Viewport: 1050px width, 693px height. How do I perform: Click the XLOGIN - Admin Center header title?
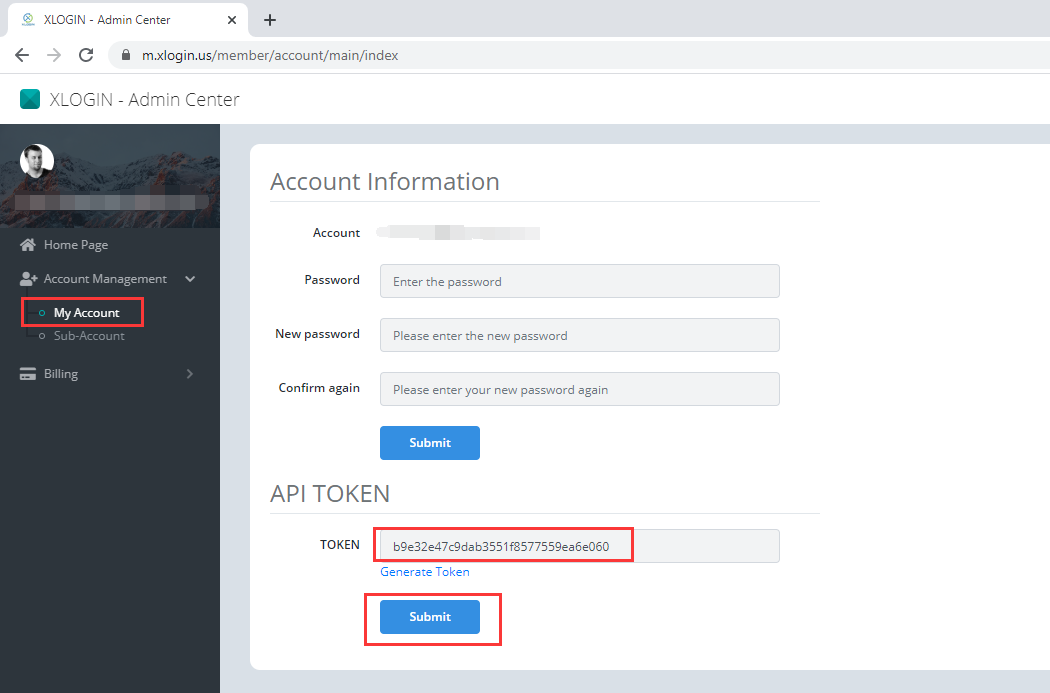(x=144, y=99)
